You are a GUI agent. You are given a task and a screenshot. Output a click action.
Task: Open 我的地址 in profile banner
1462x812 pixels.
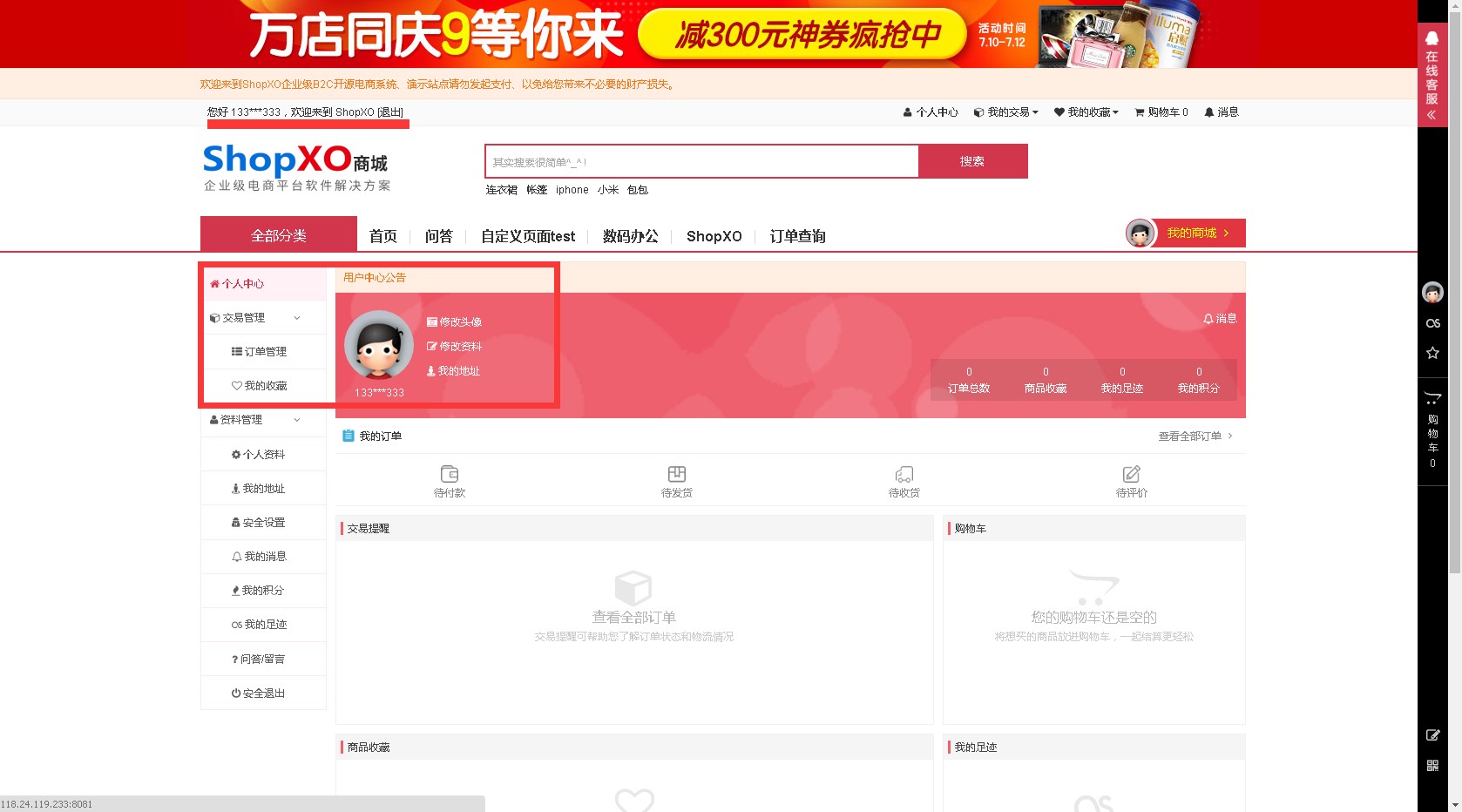[453, 371]
